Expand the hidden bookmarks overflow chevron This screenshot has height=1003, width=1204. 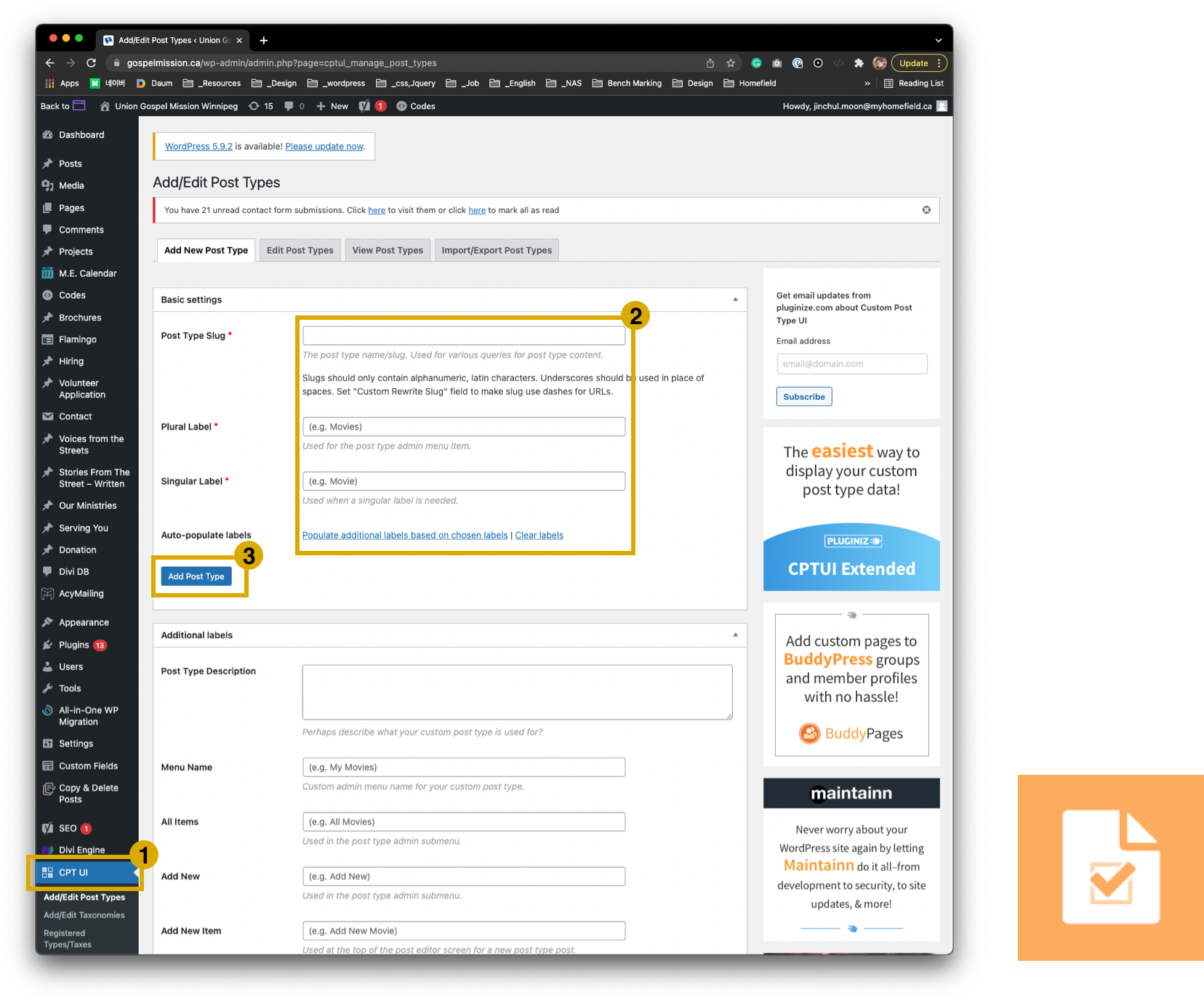pyautogui.click(x=867, y=84)
